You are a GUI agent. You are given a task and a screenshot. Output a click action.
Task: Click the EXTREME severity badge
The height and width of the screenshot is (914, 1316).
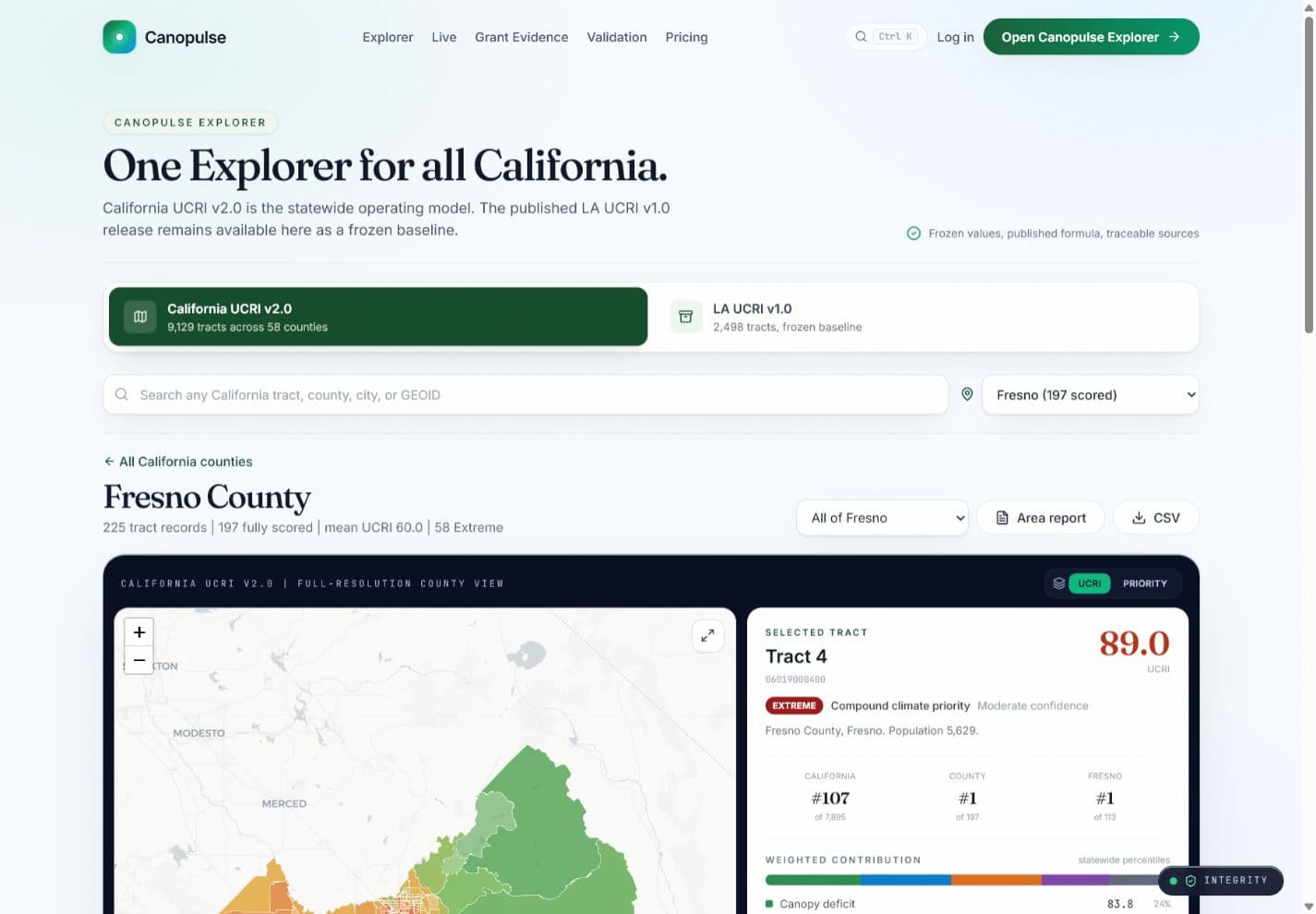pos(793,705)
